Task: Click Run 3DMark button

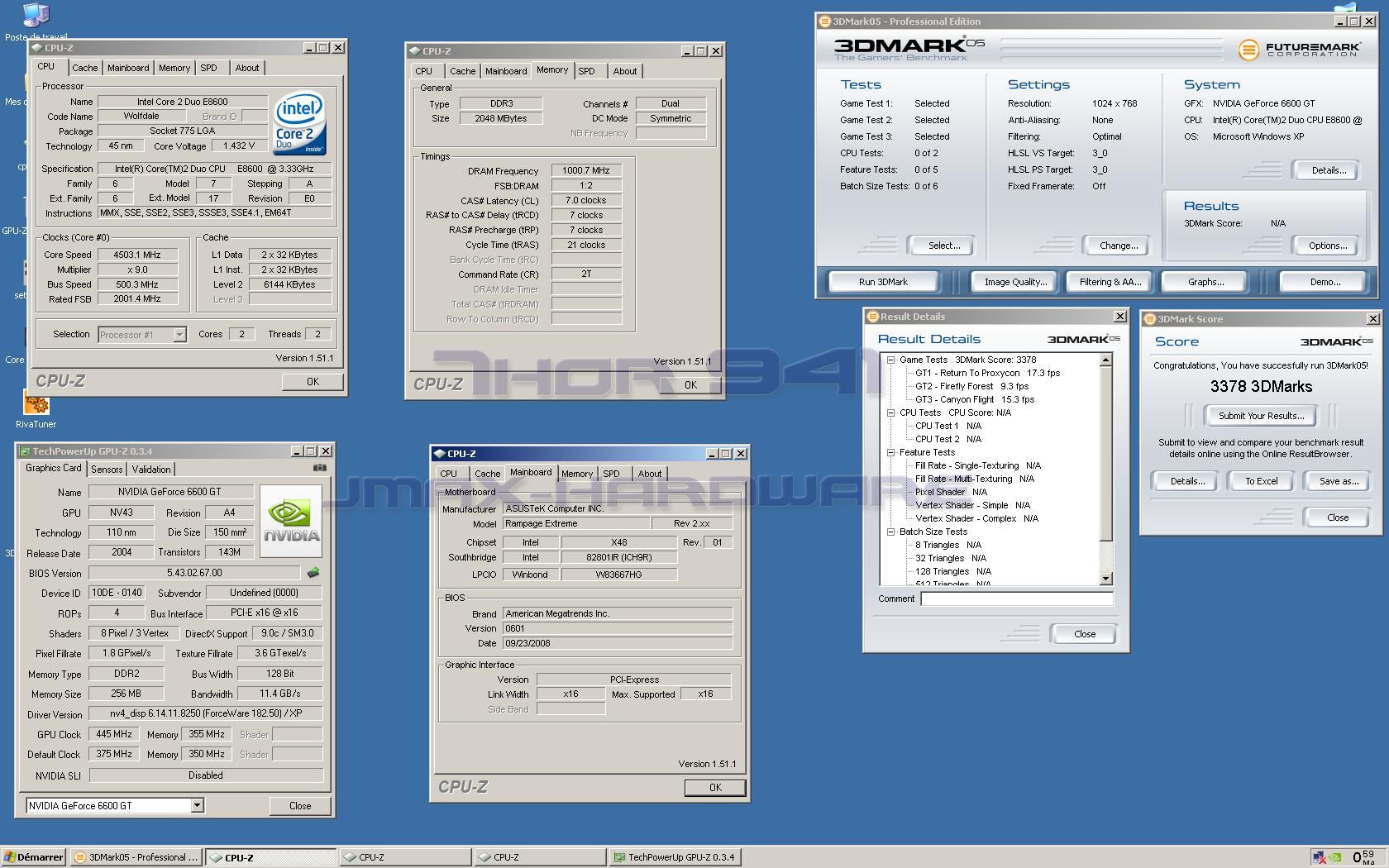Action: tap(883, 282)
